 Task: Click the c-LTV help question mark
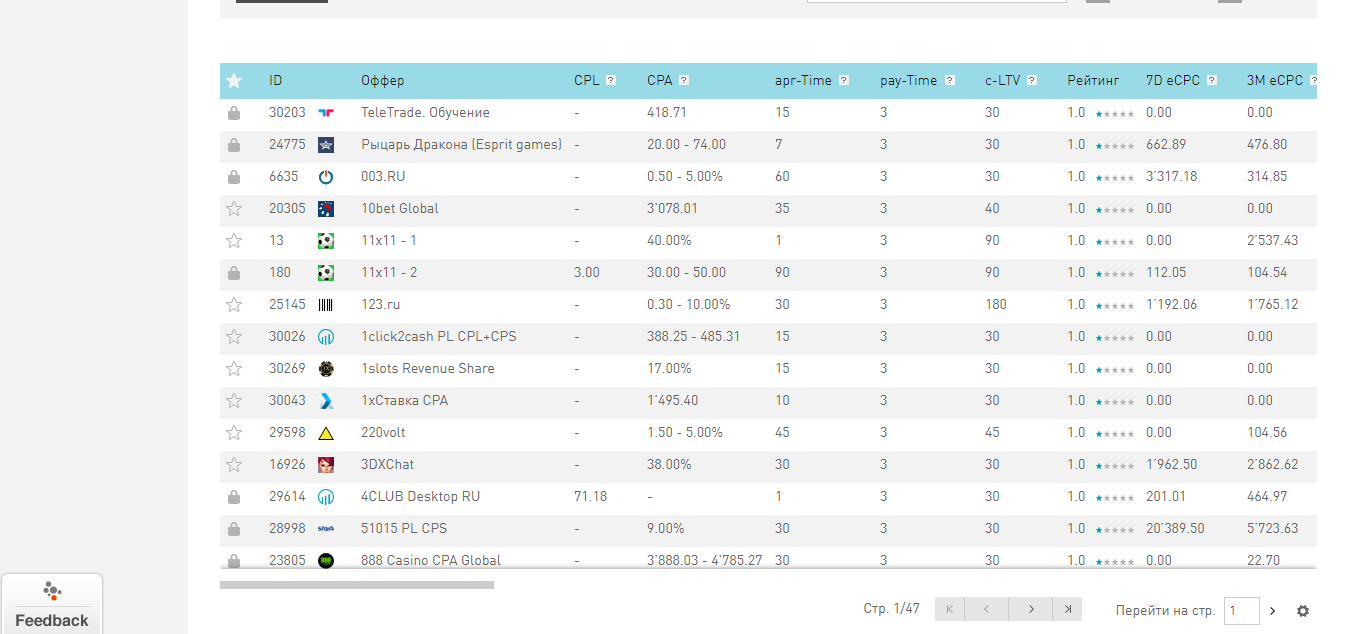pos(1032,81)
